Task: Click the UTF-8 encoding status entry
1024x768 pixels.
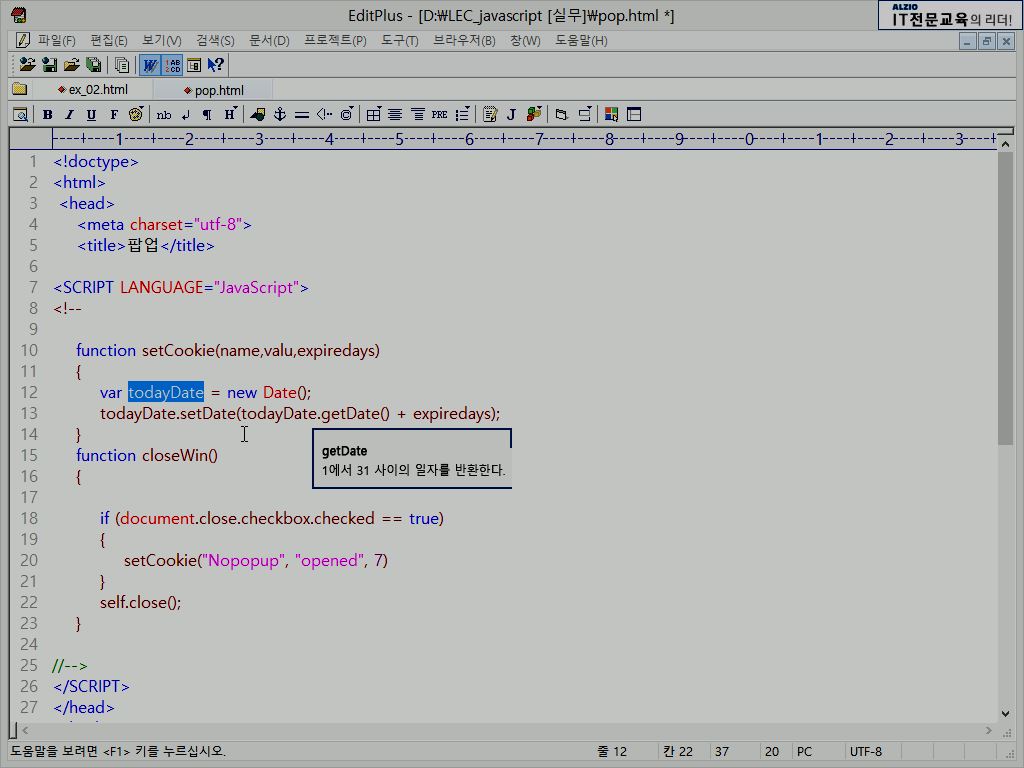Action: coord(866,752)
